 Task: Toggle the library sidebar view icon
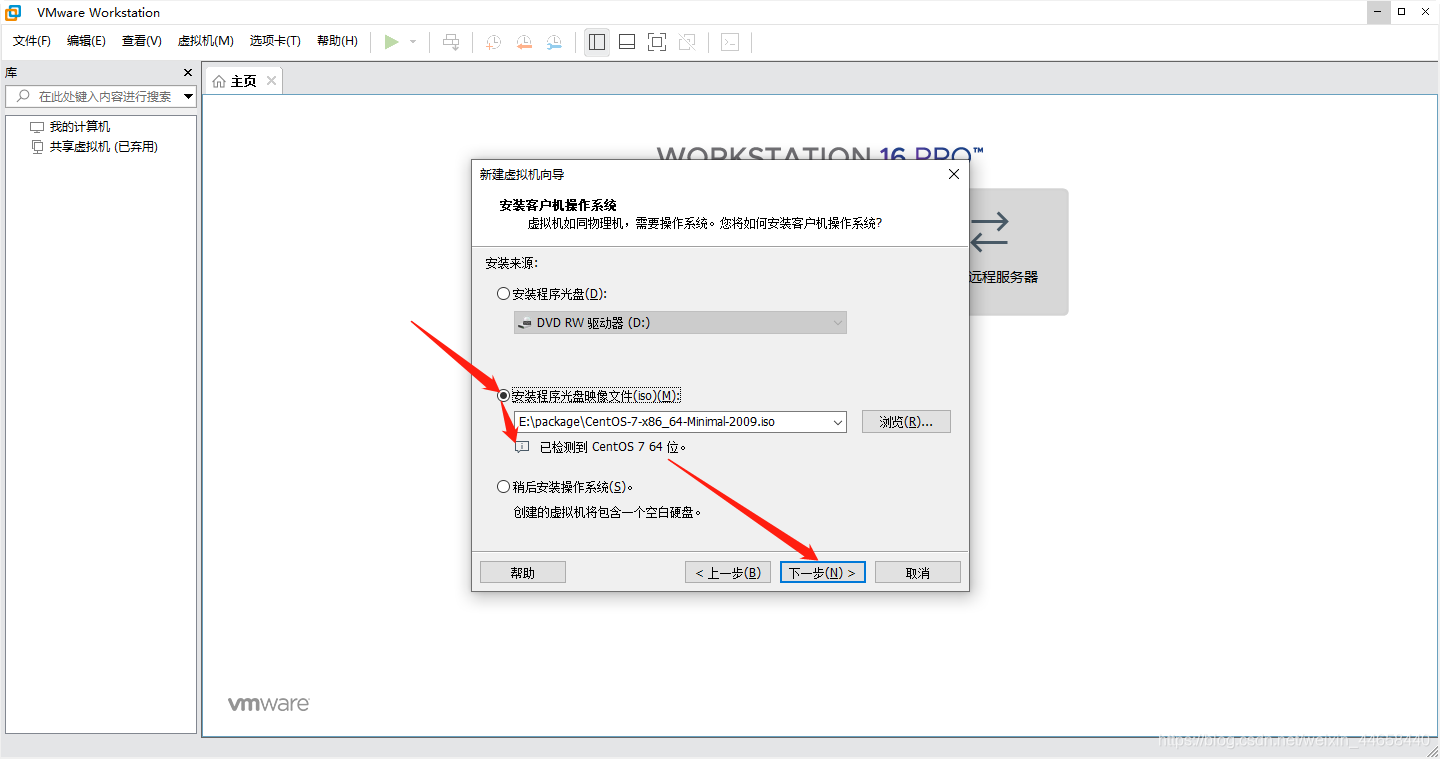[x=597, y=42]
